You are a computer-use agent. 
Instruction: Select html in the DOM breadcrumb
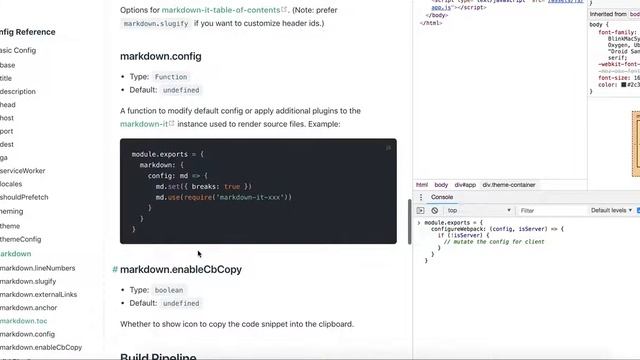pos(422,185)
